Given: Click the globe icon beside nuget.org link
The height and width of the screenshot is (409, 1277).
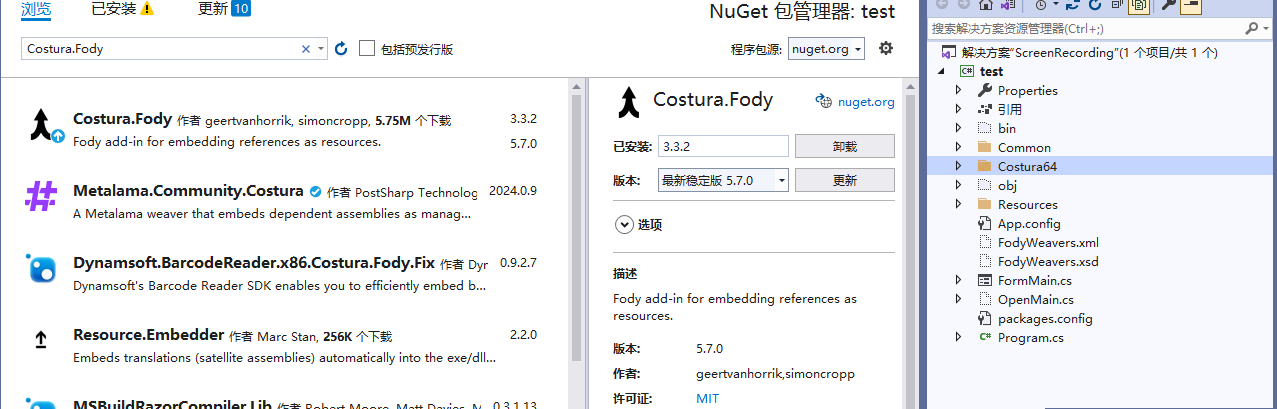Looking at the screenshot, I should 824,101.
